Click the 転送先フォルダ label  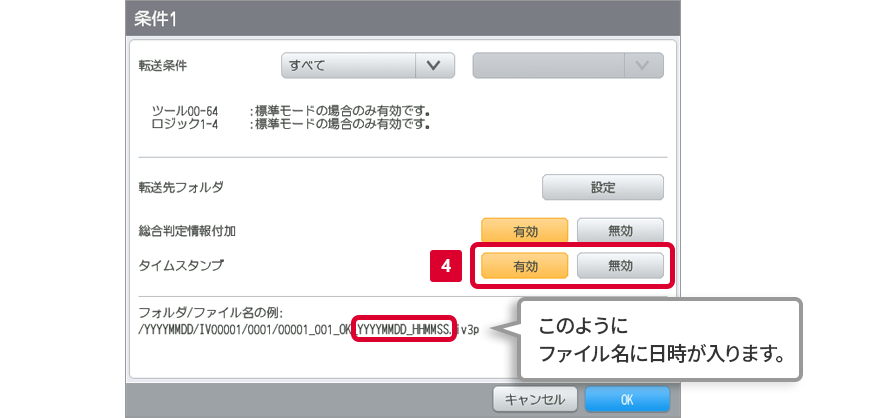(181, 187)
